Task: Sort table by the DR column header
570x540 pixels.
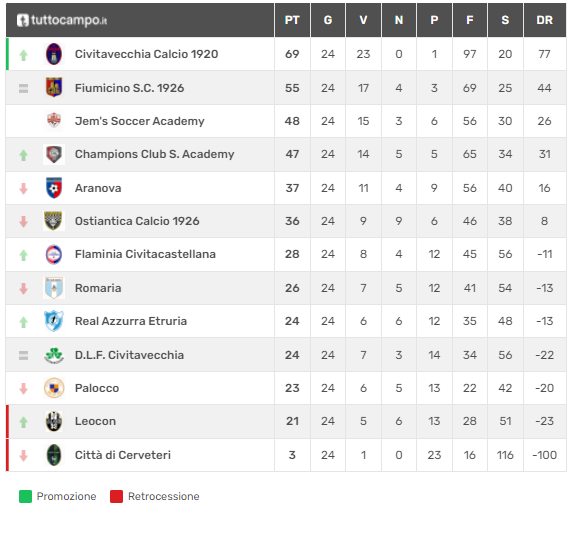Action: 545,20
